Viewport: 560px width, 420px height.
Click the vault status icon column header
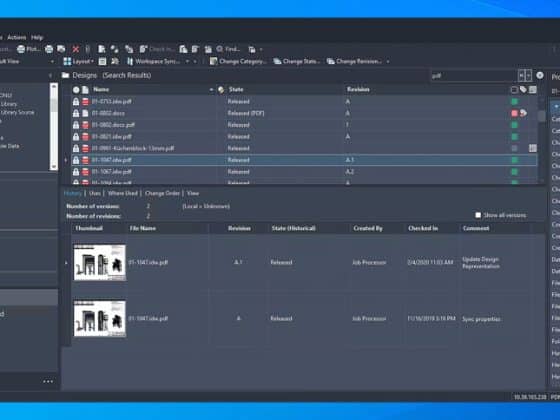(x=76, y=90)
